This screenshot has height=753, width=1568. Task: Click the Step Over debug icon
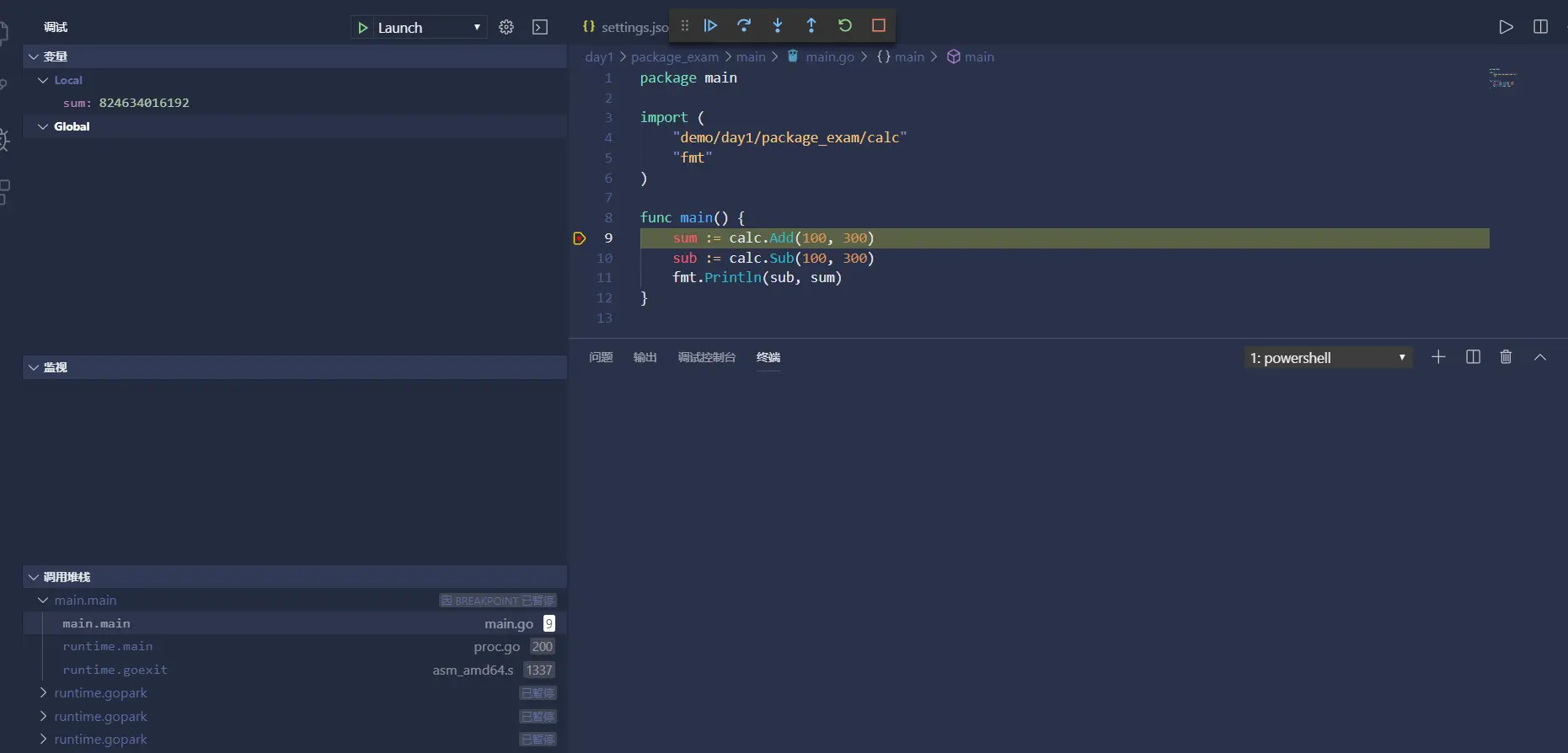[744, 26]
